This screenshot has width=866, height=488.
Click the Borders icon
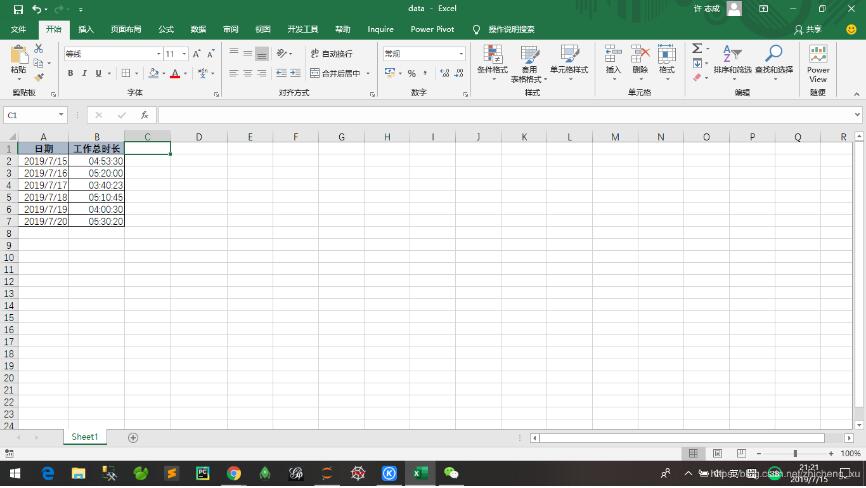point(126,73)
